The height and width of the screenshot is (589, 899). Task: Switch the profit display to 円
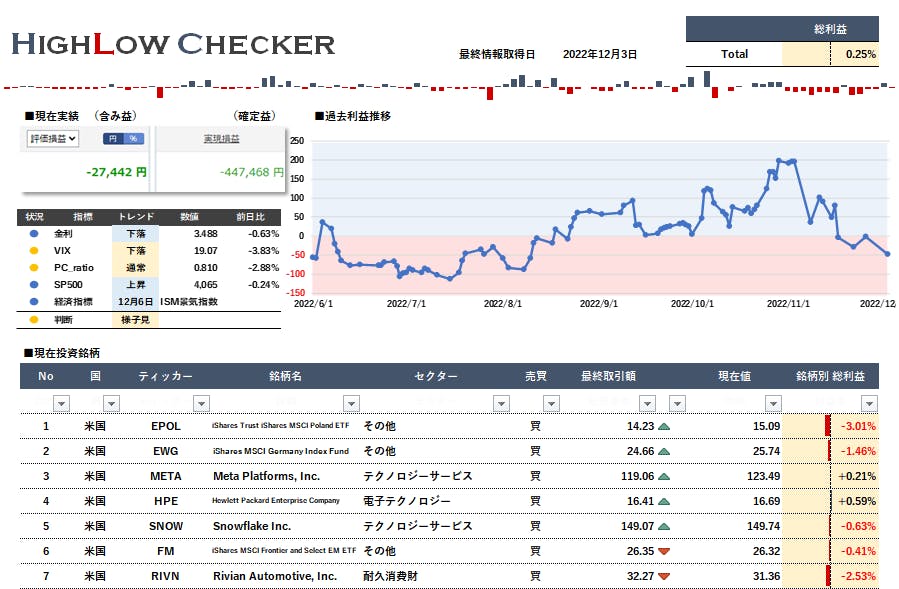113,139
